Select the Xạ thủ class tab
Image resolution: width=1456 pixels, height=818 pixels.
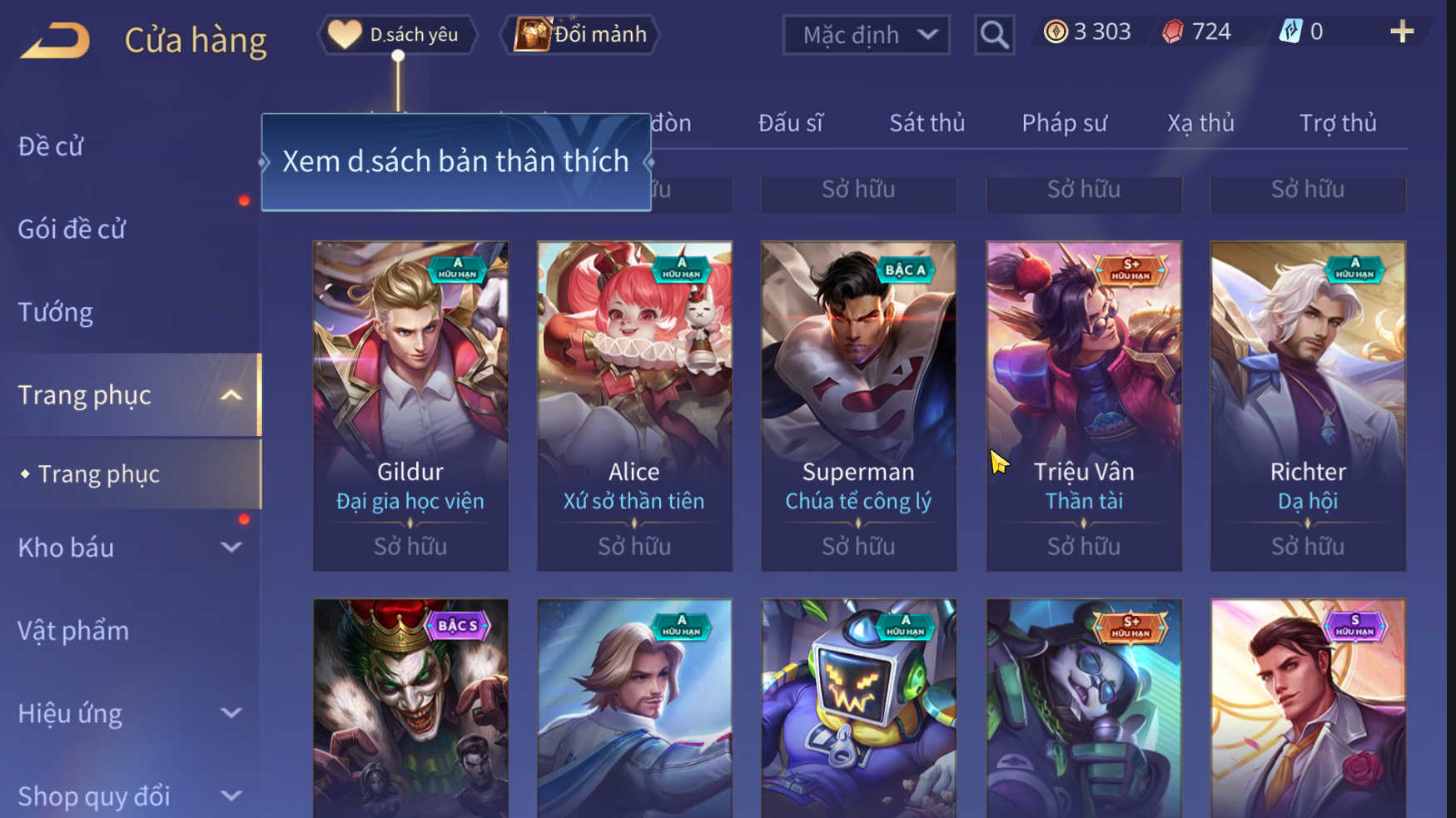(x=1200, y=123)
